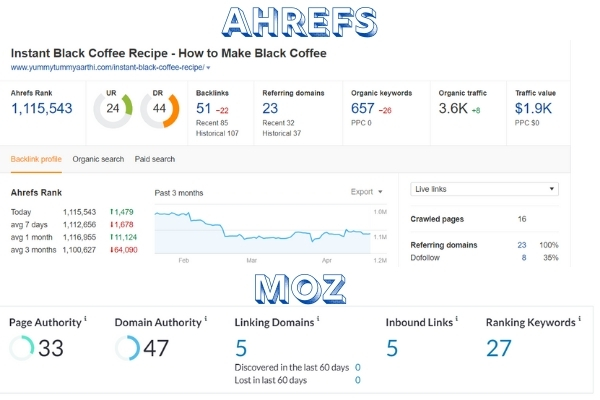600x400 pixels.
Task: Click the Ranking Keywords value 27
Action: [499, 348]
